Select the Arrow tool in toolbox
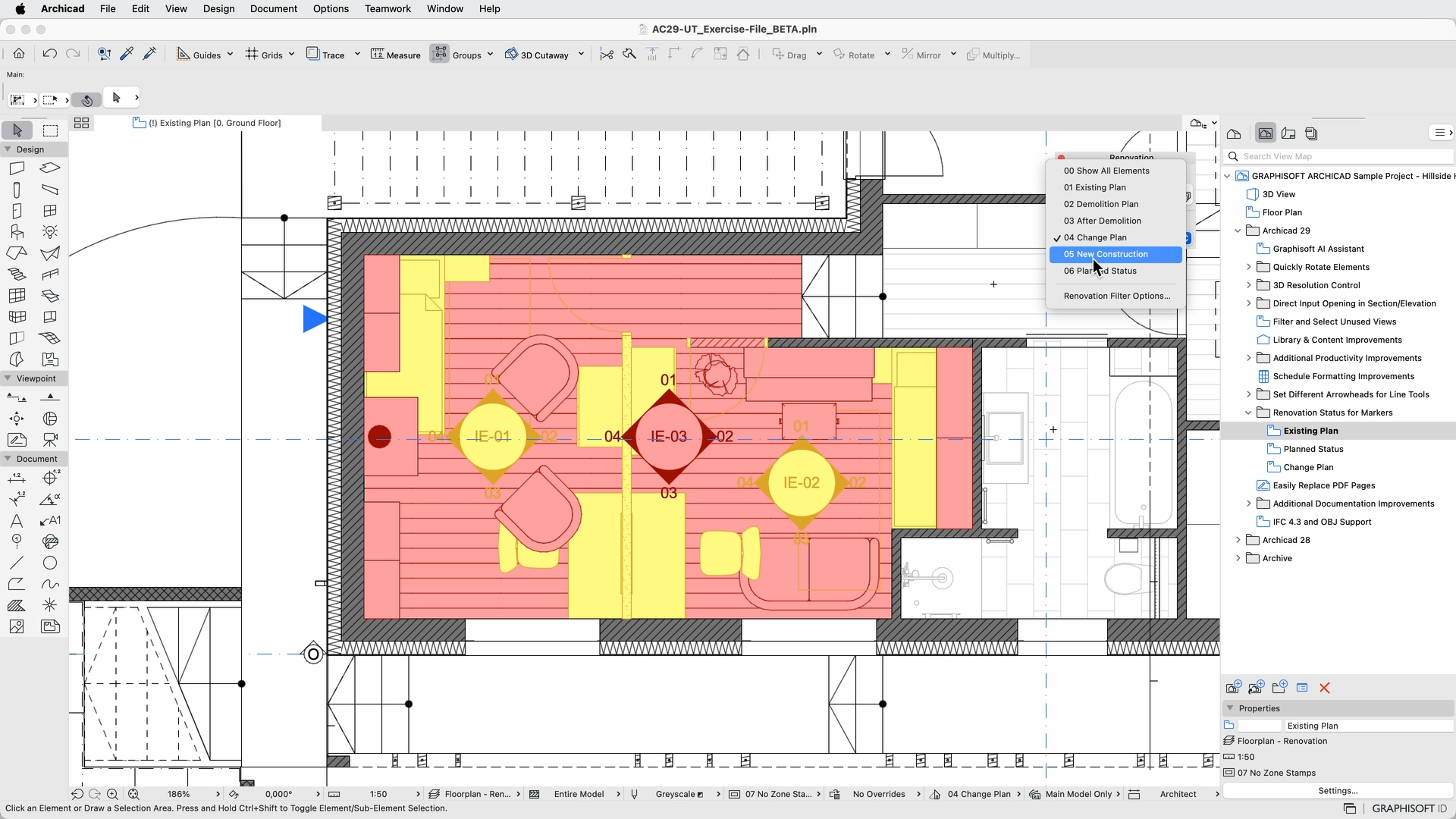The image size is (1456, 819). tap(17, 130)
